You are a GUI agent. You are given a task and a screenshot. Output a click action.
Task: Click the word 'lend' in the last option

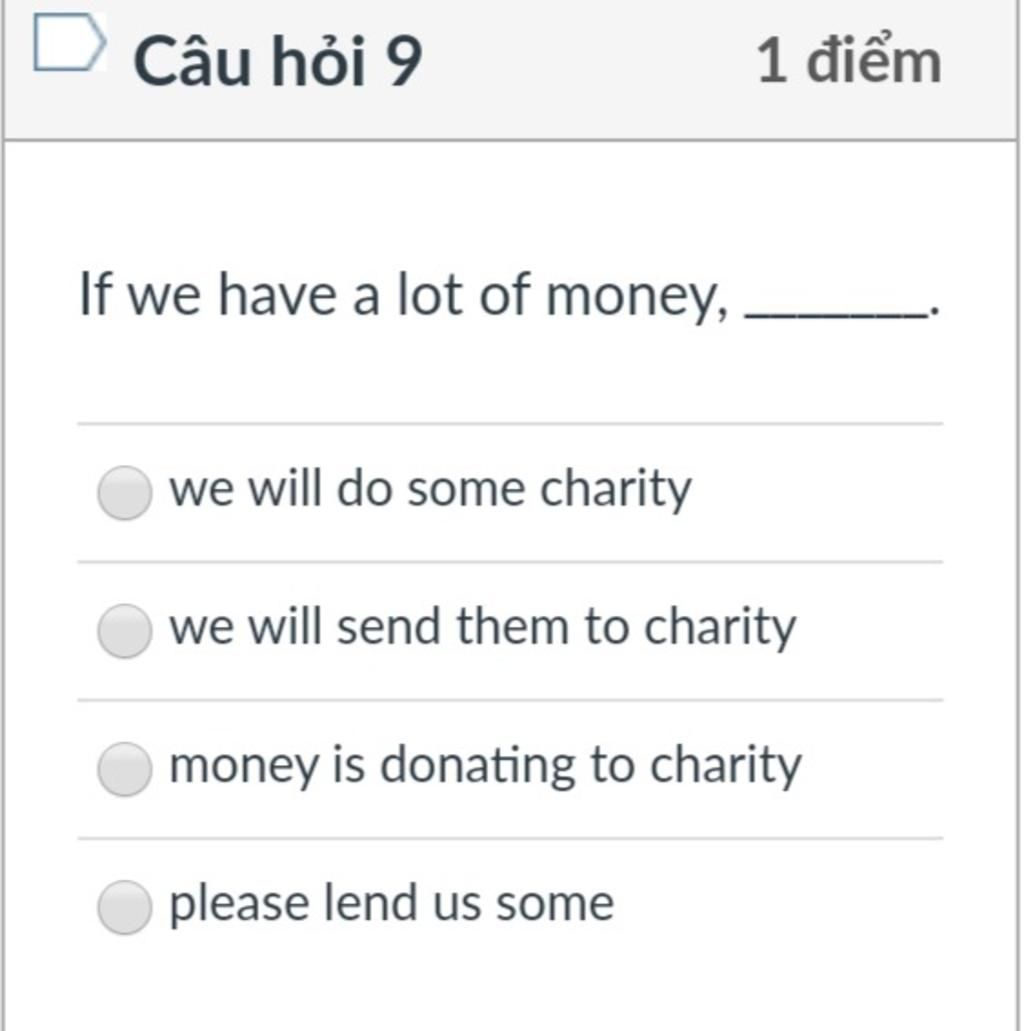click(x=371, y=902)
